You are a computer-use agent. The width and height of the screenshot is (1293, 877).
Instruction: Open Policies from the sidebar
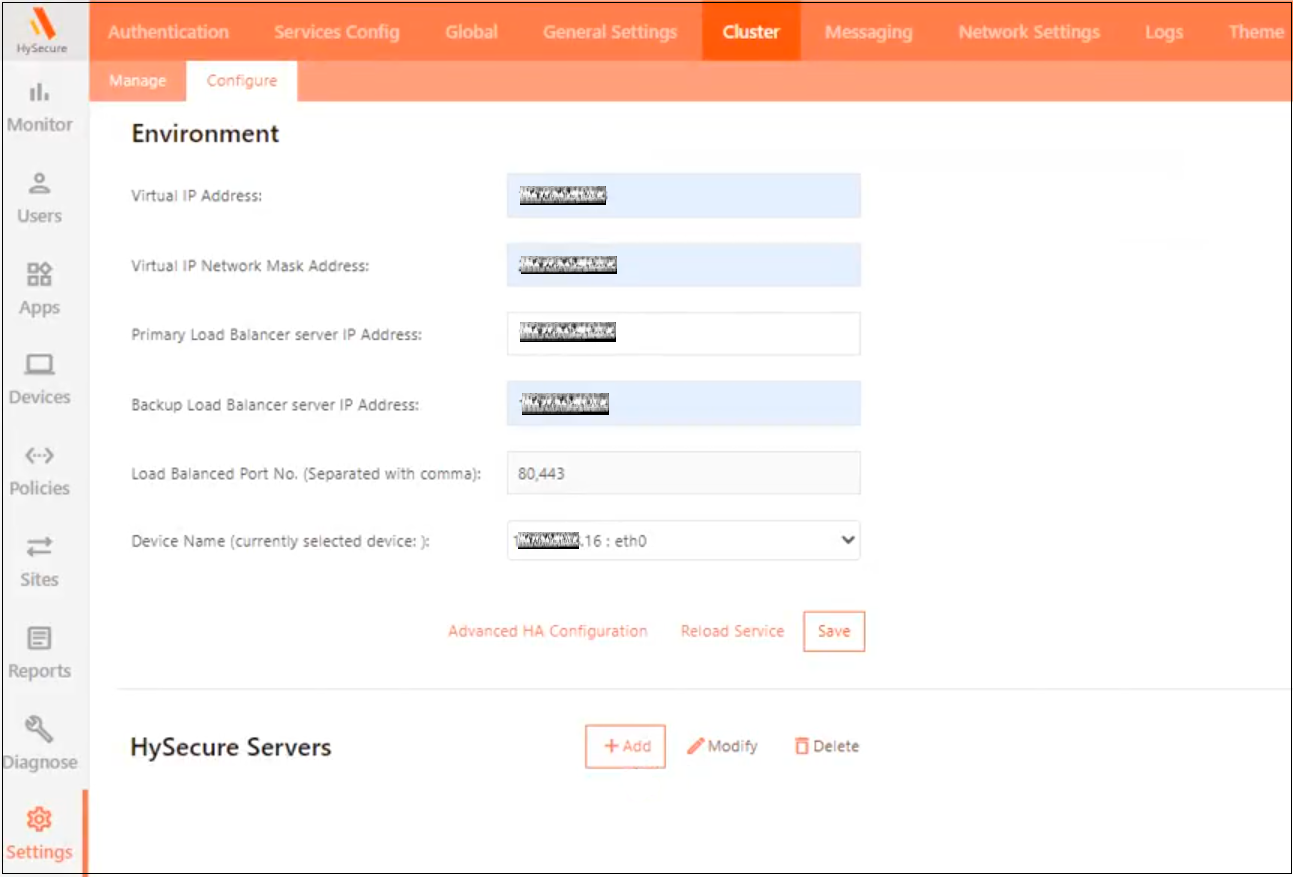(40, 471)
